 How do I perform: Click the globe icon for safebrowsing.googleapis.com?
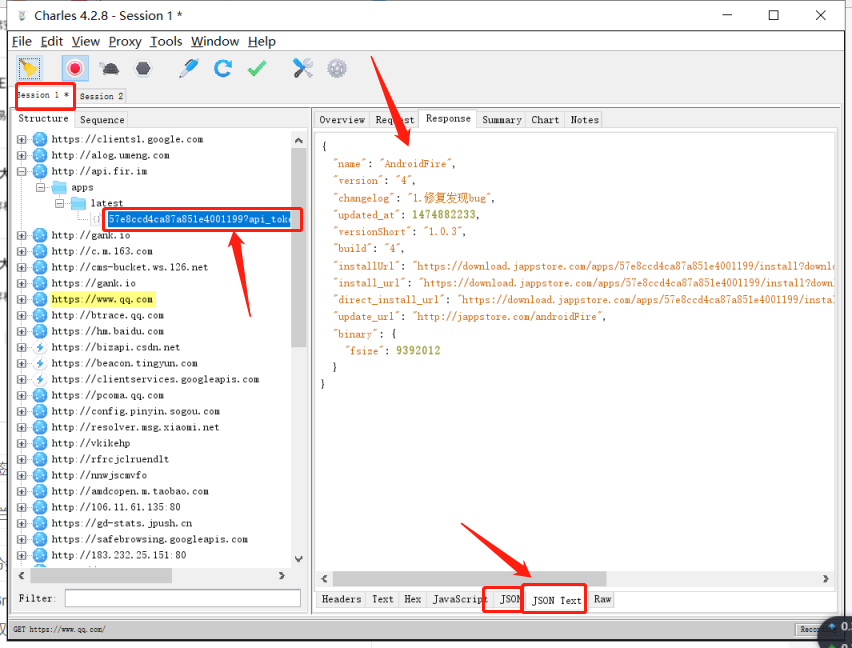pyautogui.click(x=40, y=539)
